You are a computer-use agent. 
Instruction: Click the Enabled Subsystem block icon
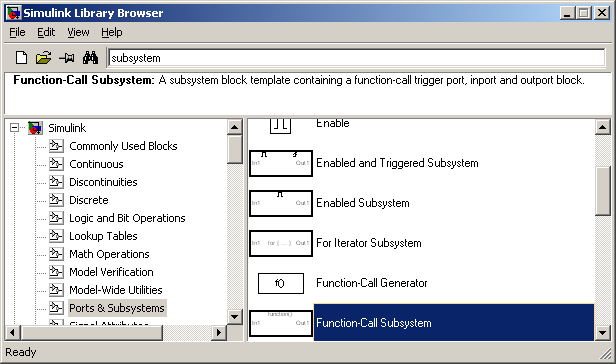pos(281,203)
